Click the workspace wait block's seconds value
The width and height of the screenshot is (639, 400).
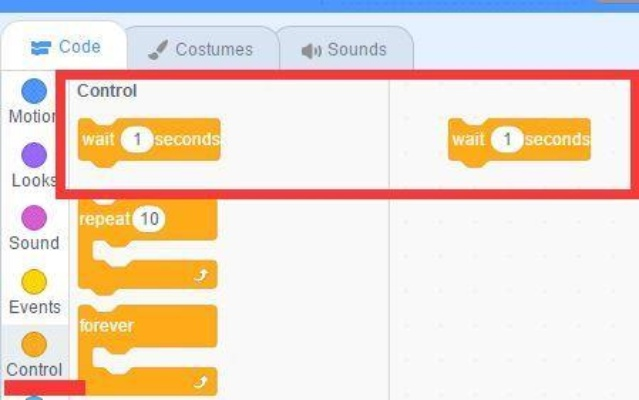click(507, 140)
